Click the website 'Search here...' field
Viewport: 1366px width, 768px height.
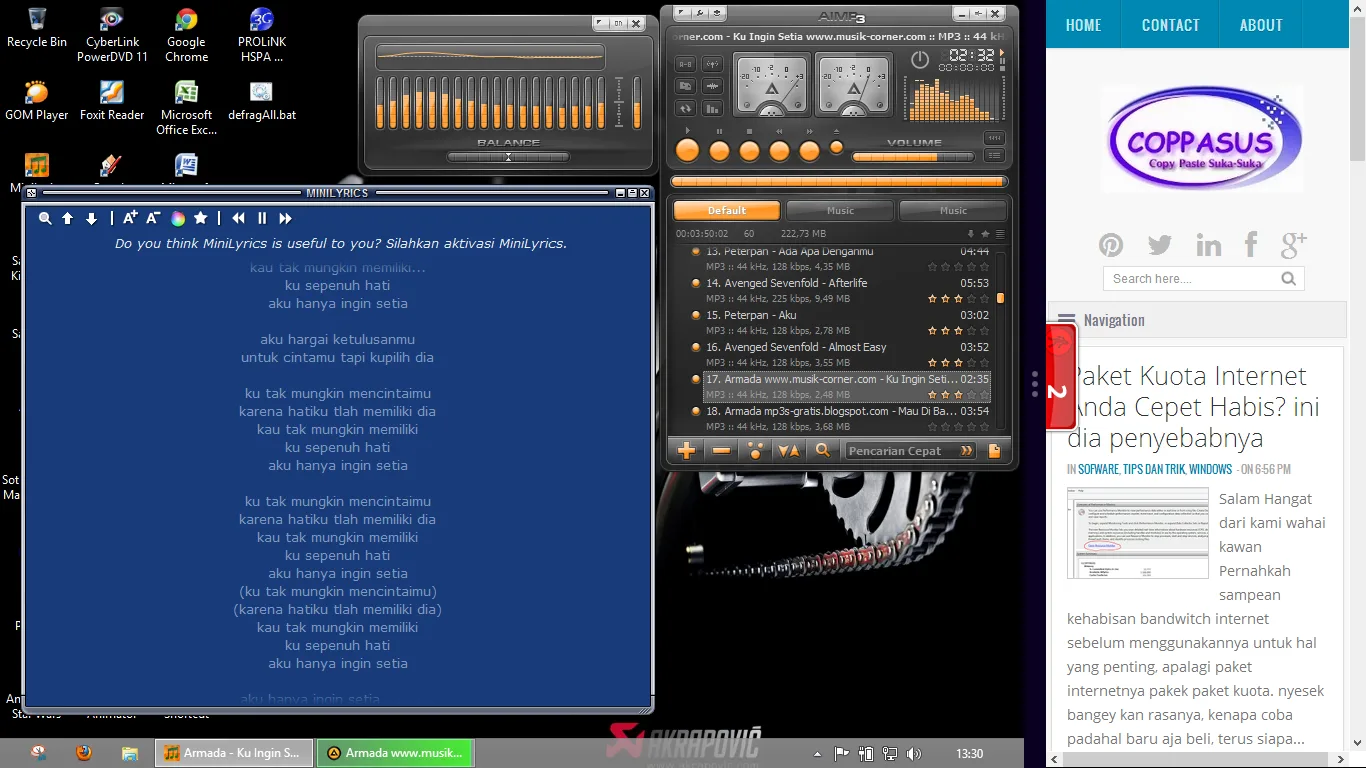pos(1193,279)
